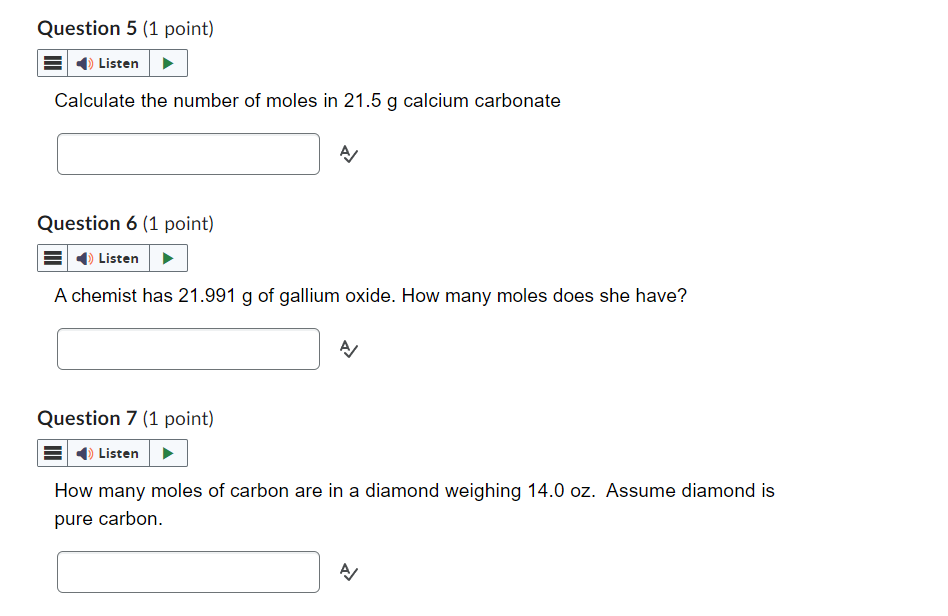Viewport: 948px width, 616px height.
Task: Open the ReadSpeaker options menu for Question 6
Action: tap(52, 257)
